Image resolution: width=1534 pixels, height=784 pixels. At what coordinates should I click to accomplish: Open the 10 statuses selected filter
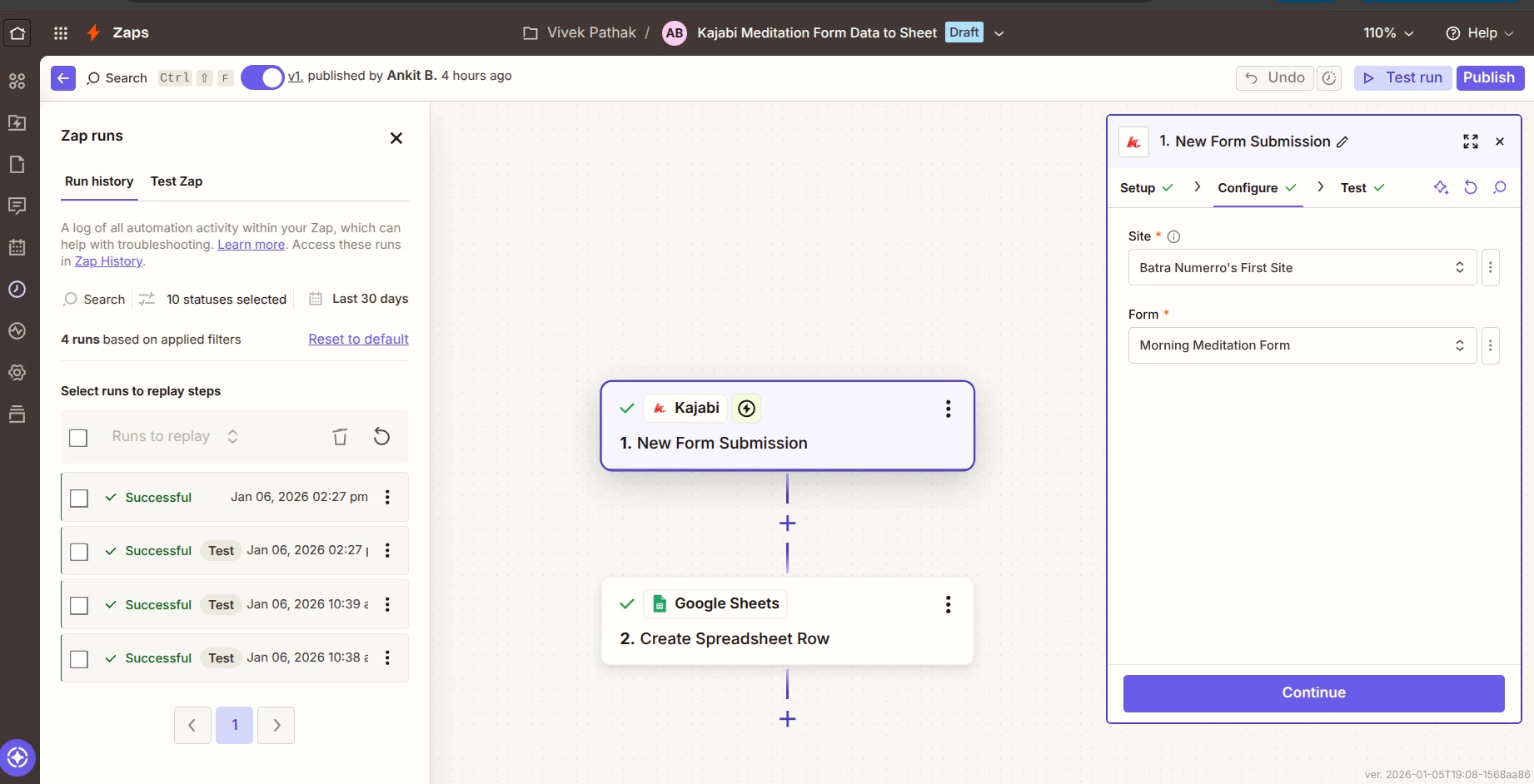[213, 299]
